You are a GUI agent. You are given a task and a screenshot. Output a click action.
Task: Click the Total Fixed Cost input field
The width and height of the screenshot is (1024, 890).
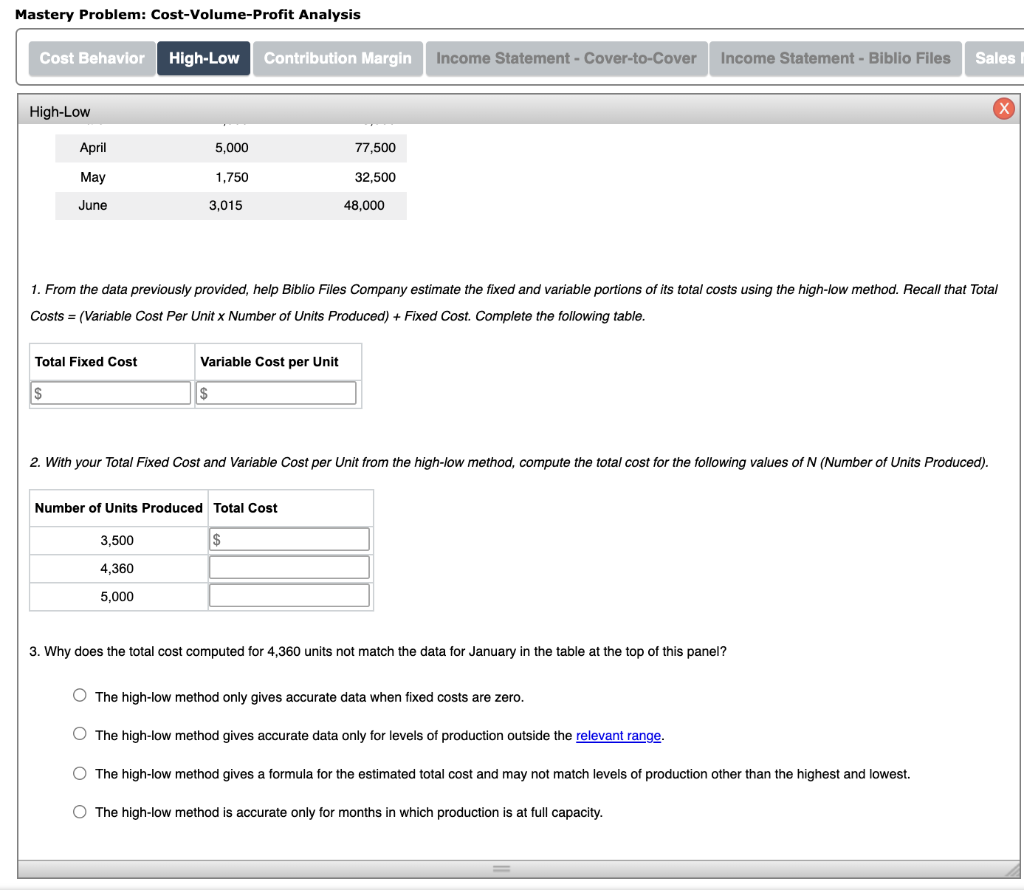point(110,393)
